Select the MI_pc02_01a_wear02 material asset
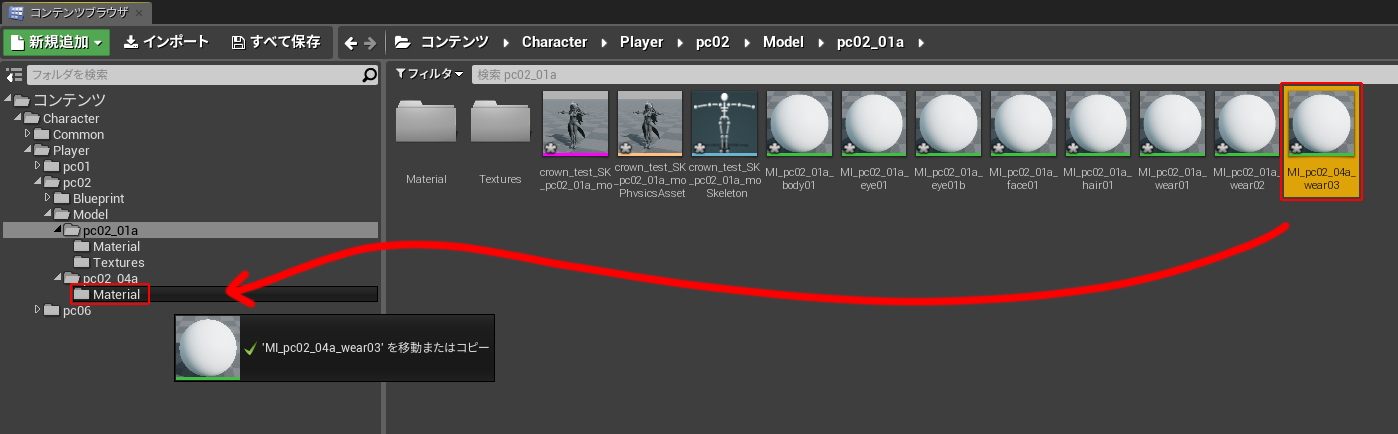This screenshot has height=434, width=1398. 1247,125
